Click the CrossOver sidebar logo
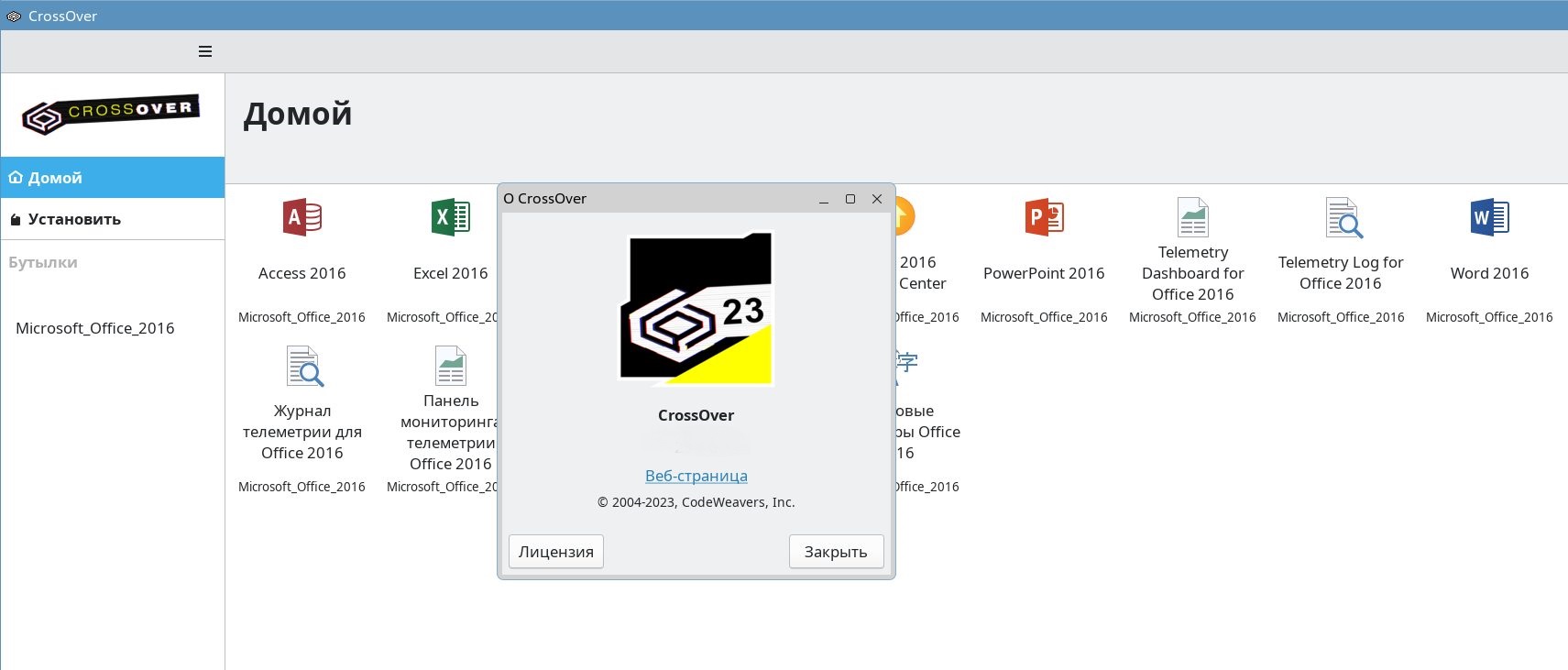Image resolution: width=1568 pixels, height=670 pixels. 111,114
